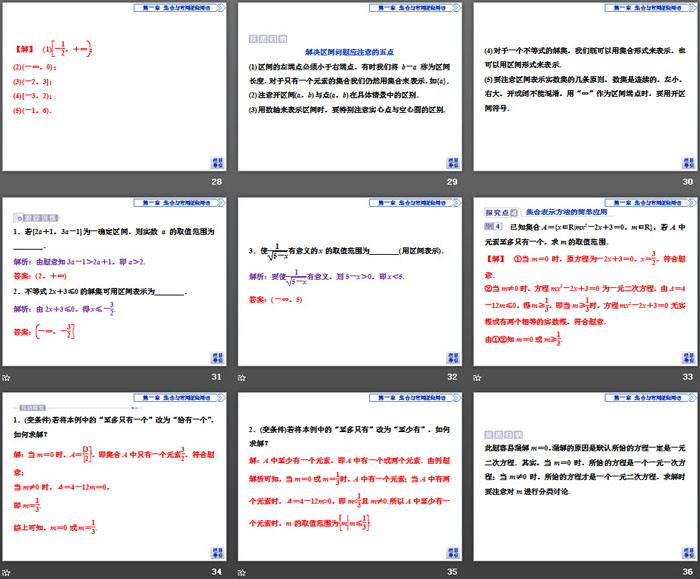Click the animation star icon under slide 33
This screenshot has height=579, width=700.
(x=479, y=377)
